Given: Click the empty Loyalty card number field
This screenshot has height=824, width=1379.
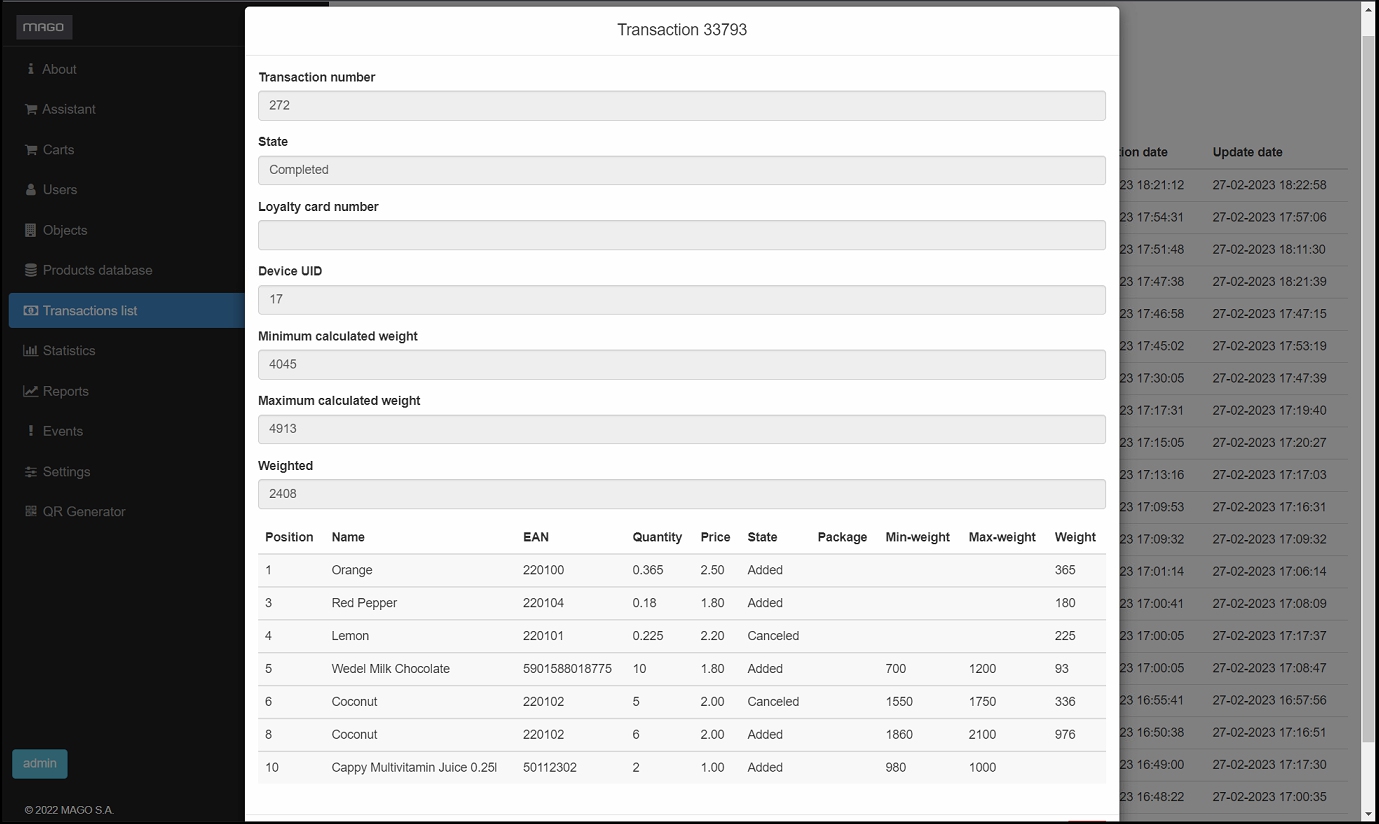Looking at the screenshot, I should tap(682, 235).
